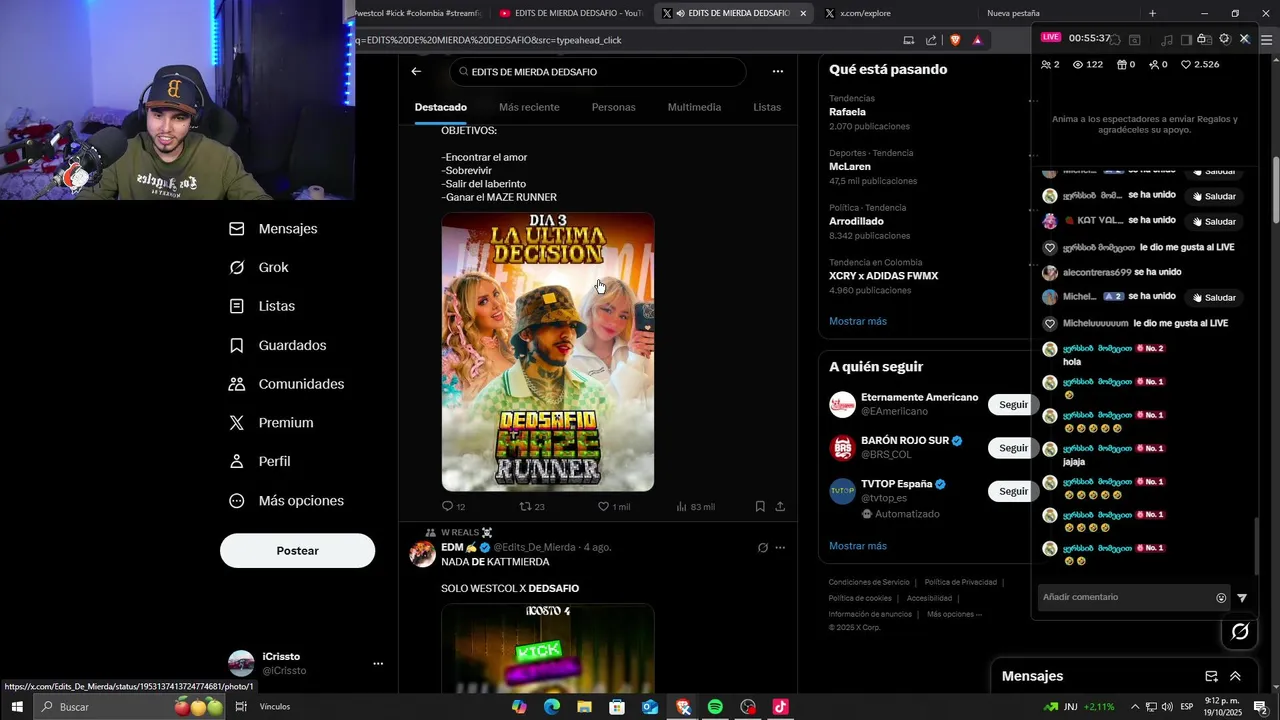Image resolution: width=1280 pixels, height=720 pixels.
Task: Open iCrissto account options dots
Action: tap(378, 663)
